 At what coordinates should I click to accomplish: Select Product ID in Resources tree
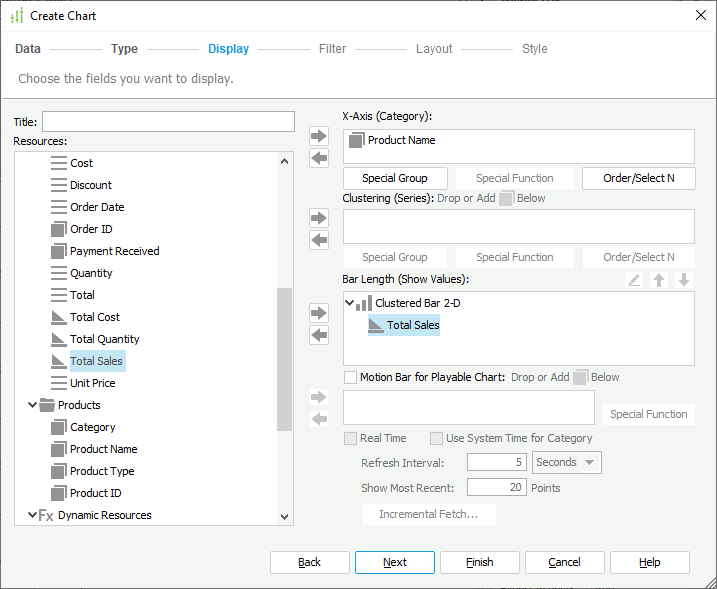click(96, 493)
